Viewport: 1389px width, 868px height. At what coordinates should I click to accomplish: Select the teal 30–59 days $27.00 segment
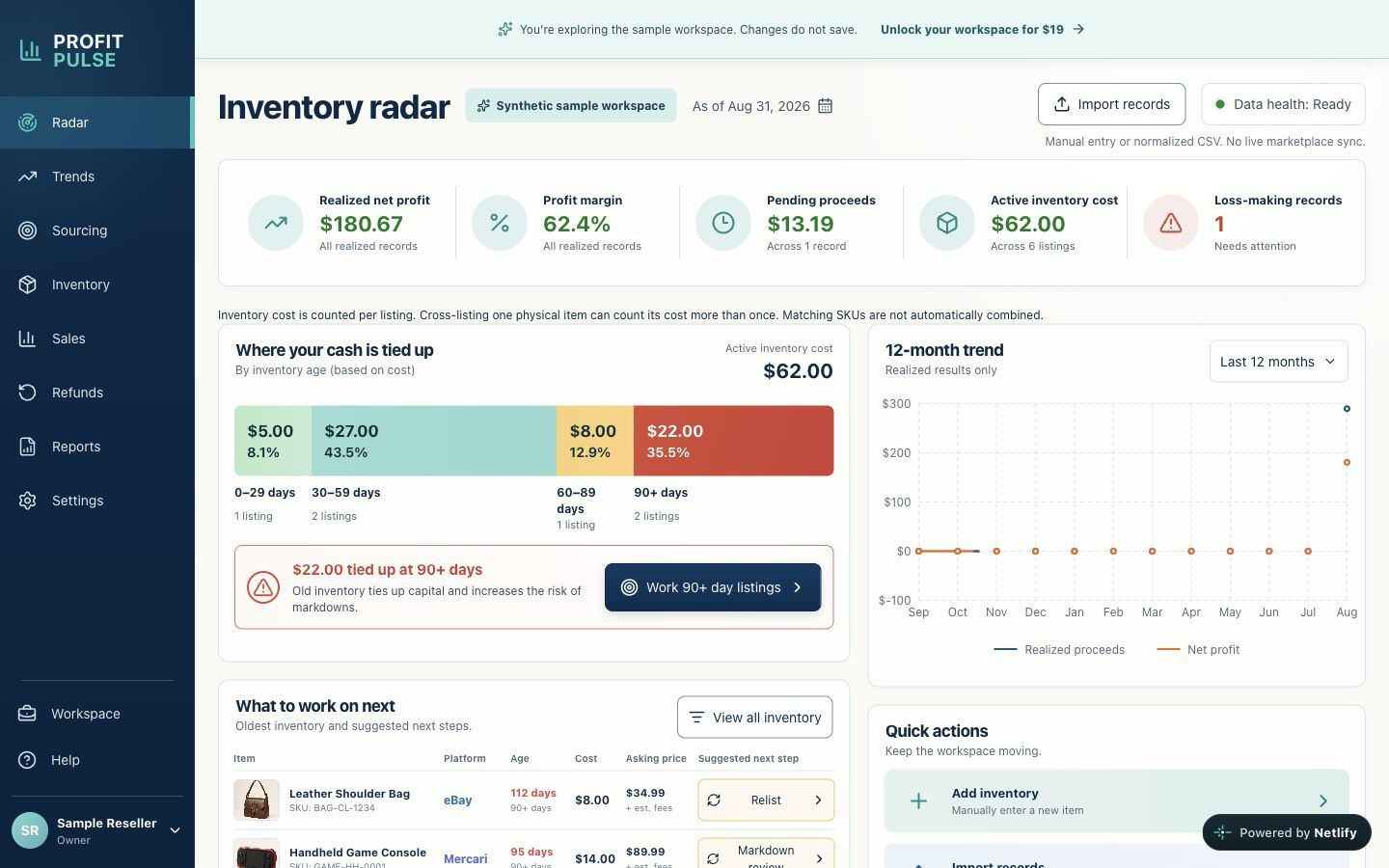434,441
